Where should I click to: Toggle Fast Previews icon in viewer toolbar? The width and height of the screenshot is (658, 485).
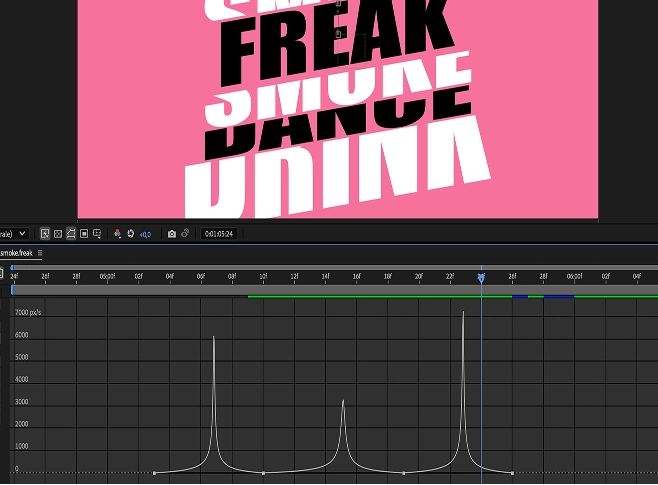pos(45,233)
